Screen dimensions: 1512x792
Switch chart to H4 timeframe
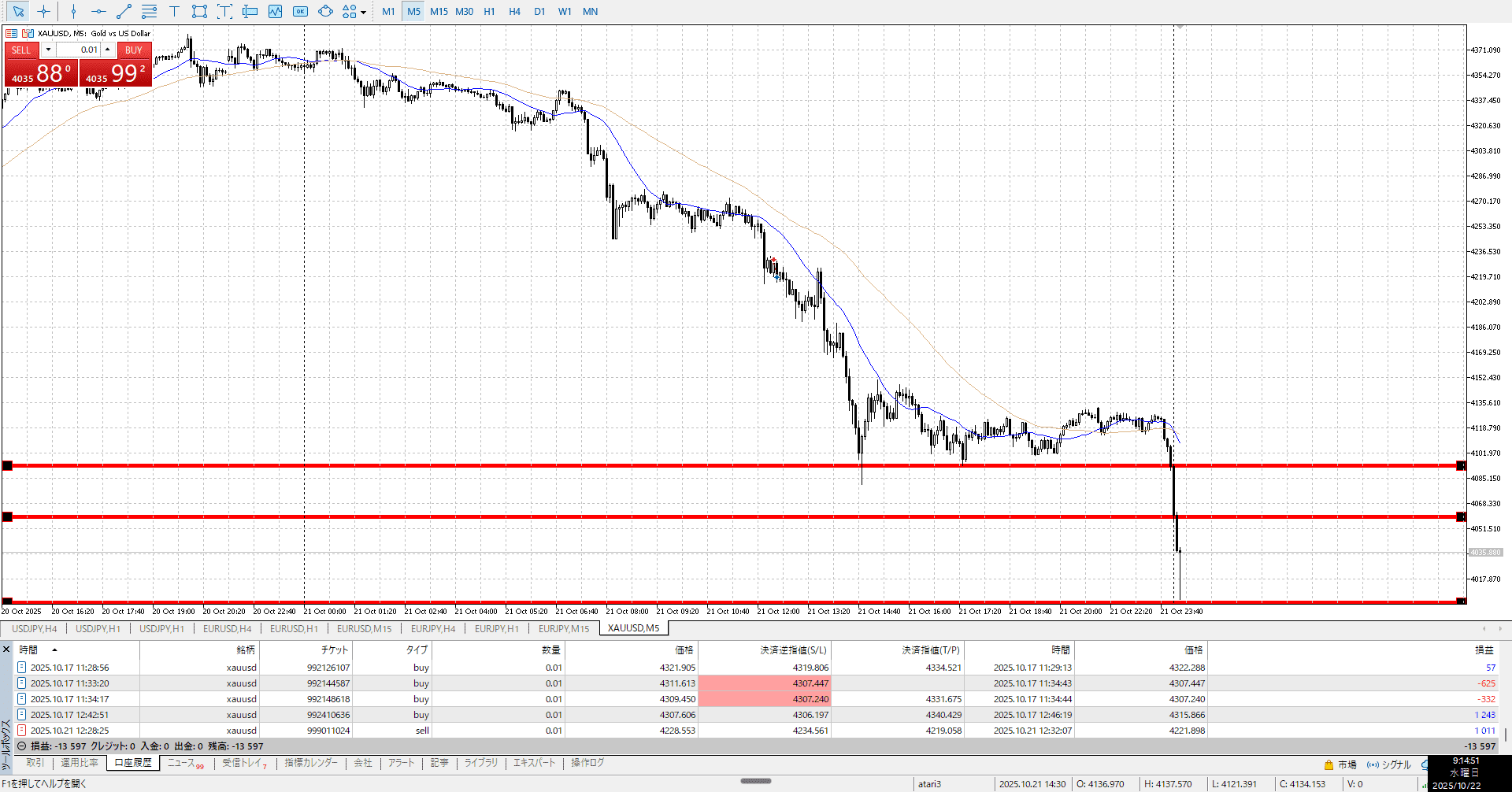point(514,12)
